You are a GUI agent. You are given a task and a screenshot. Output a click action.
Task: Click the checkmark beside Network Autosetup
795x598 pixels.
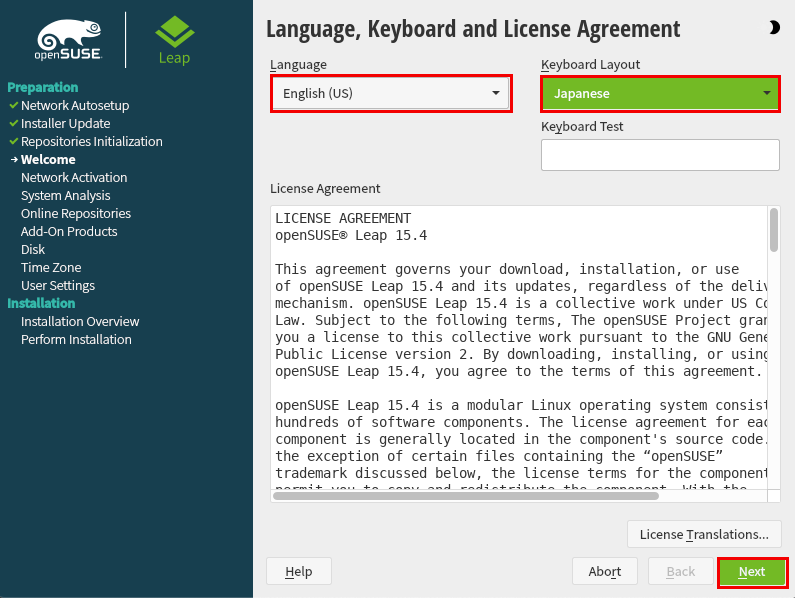click(x=14, y=105)
